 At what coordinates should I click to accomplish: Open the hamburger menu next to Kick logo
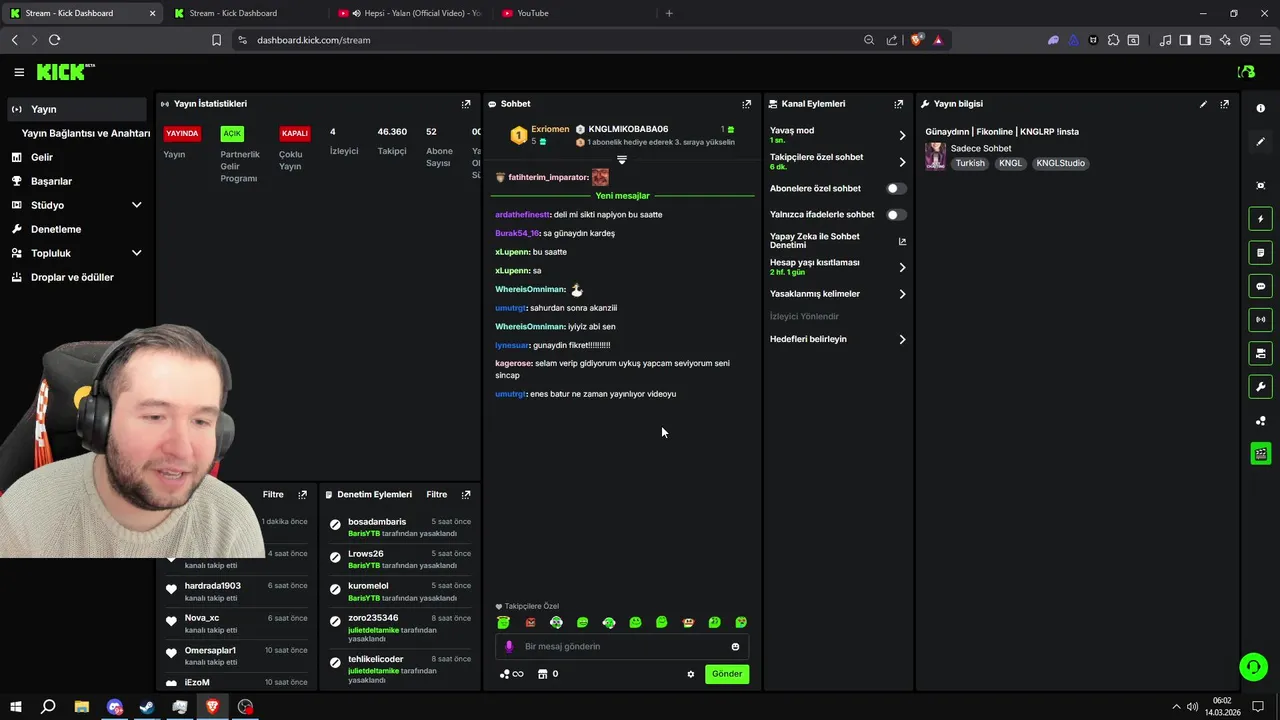point(19,72)
